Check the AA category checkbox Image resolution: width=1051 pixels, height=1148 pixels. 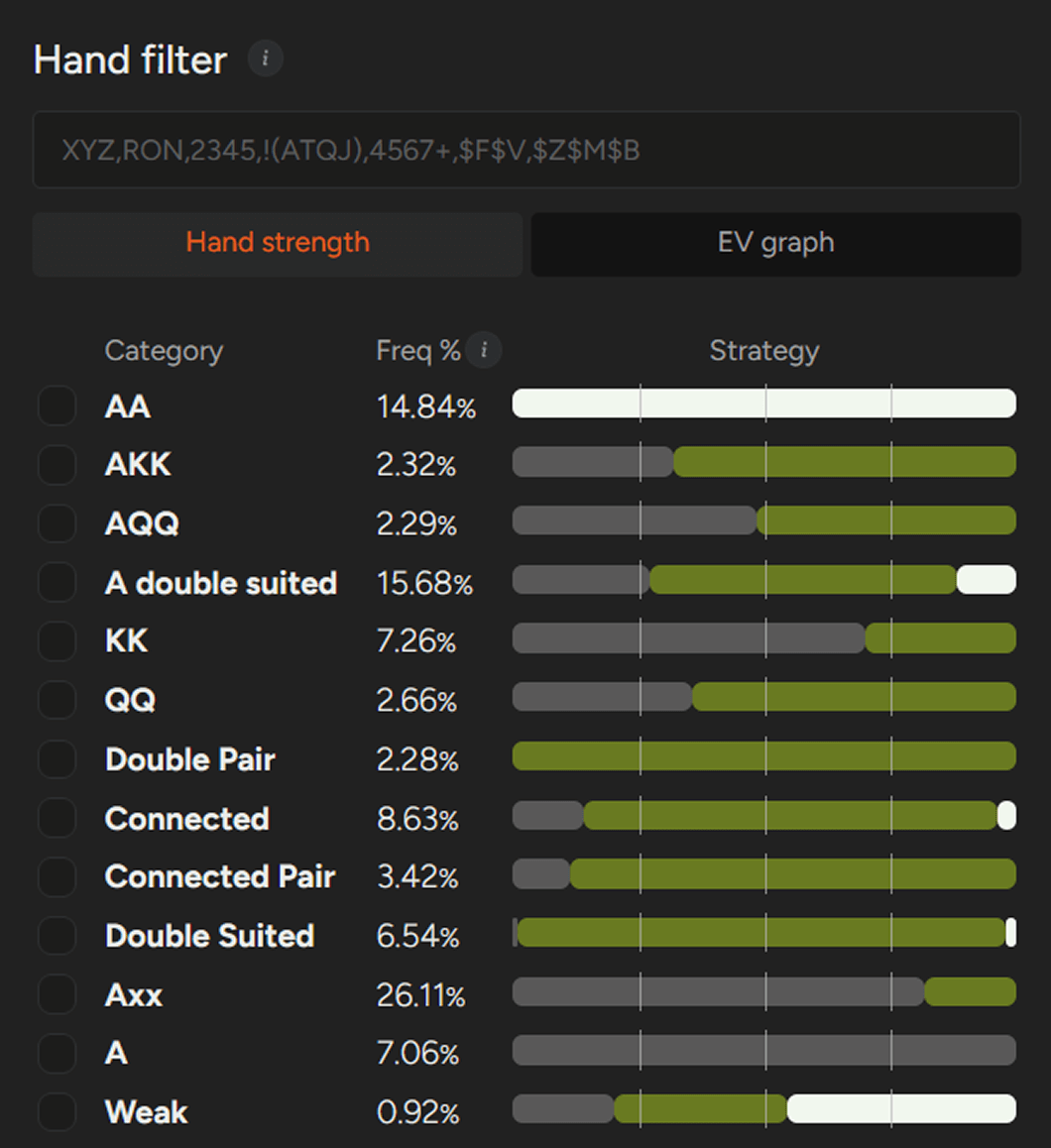[x=57, y=406]
